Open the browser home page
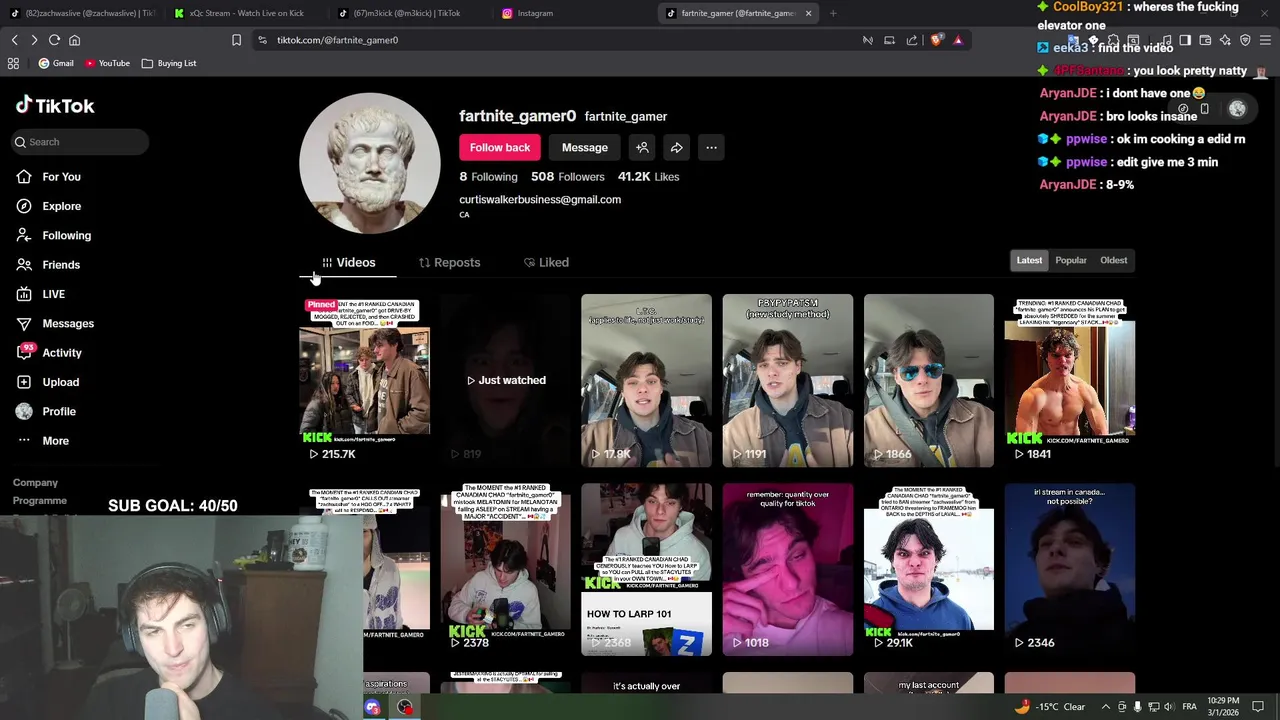This screenshot has width=1280, height=720. [74, 40]
